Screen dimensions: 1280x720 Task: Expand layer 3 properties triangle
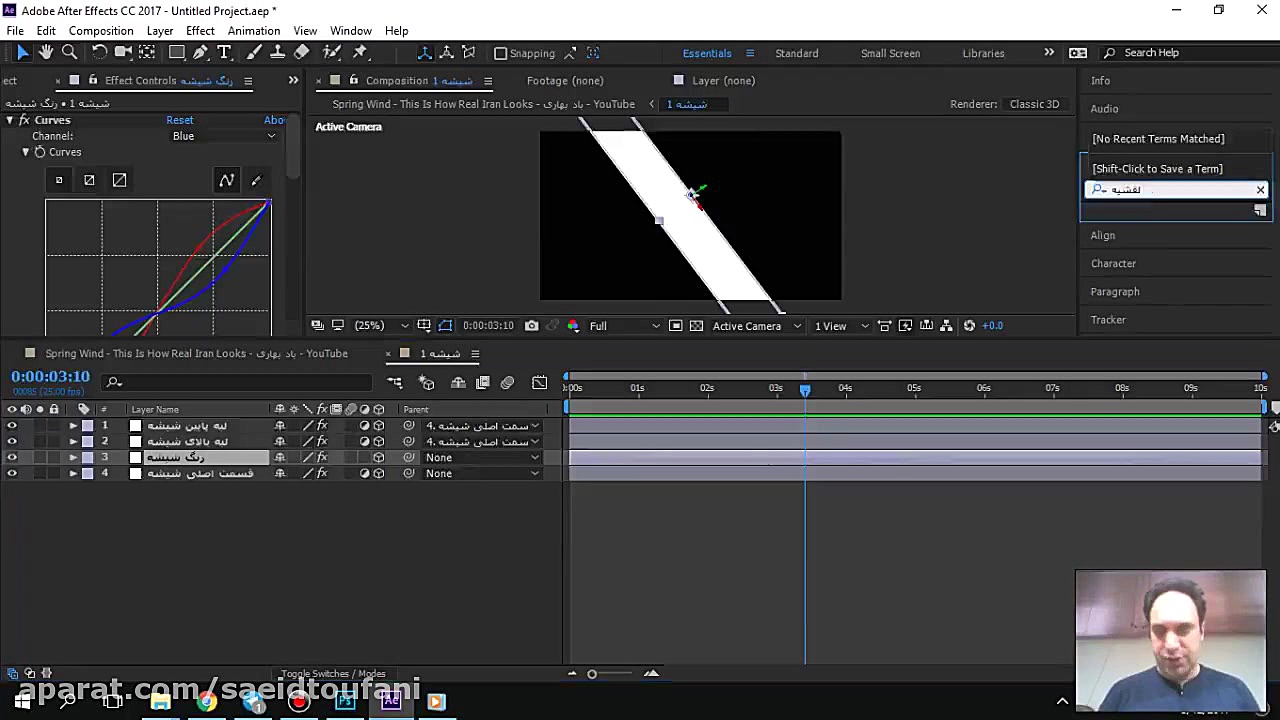[x=73, y=458]
